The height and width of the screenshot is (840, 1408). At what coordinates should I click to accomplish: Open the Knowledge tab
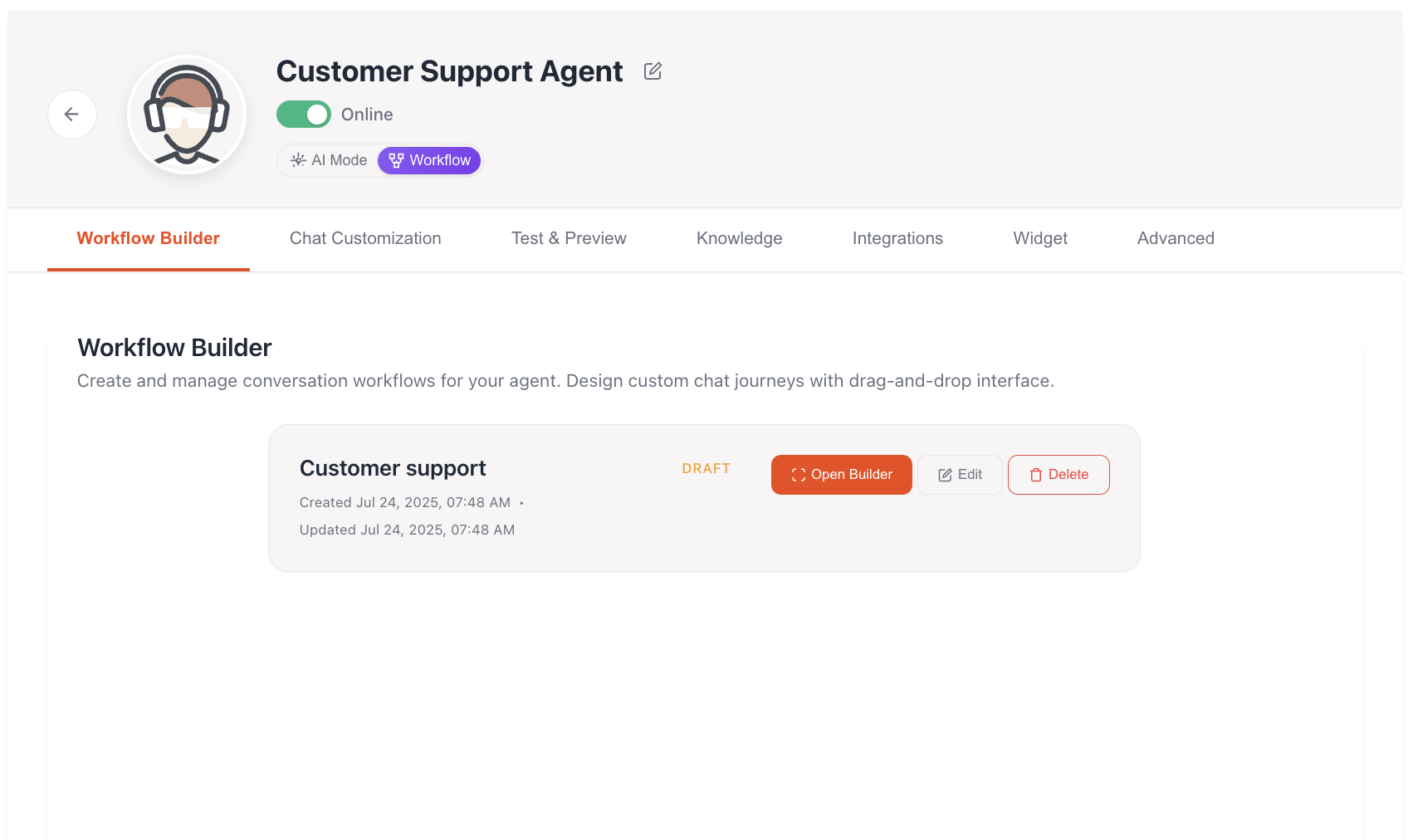coord(739,238)
